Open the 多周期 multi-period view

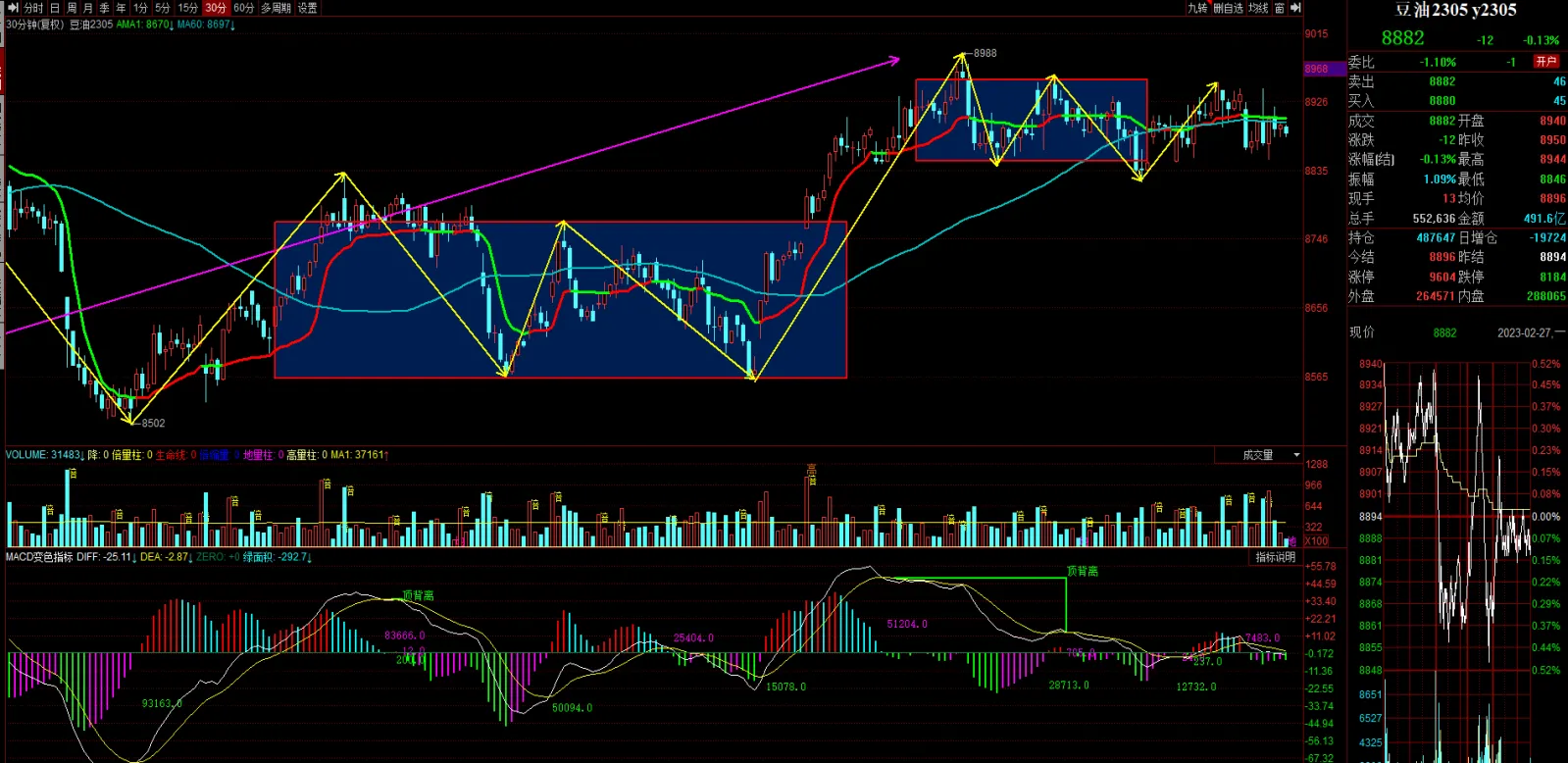coord(276,8)
